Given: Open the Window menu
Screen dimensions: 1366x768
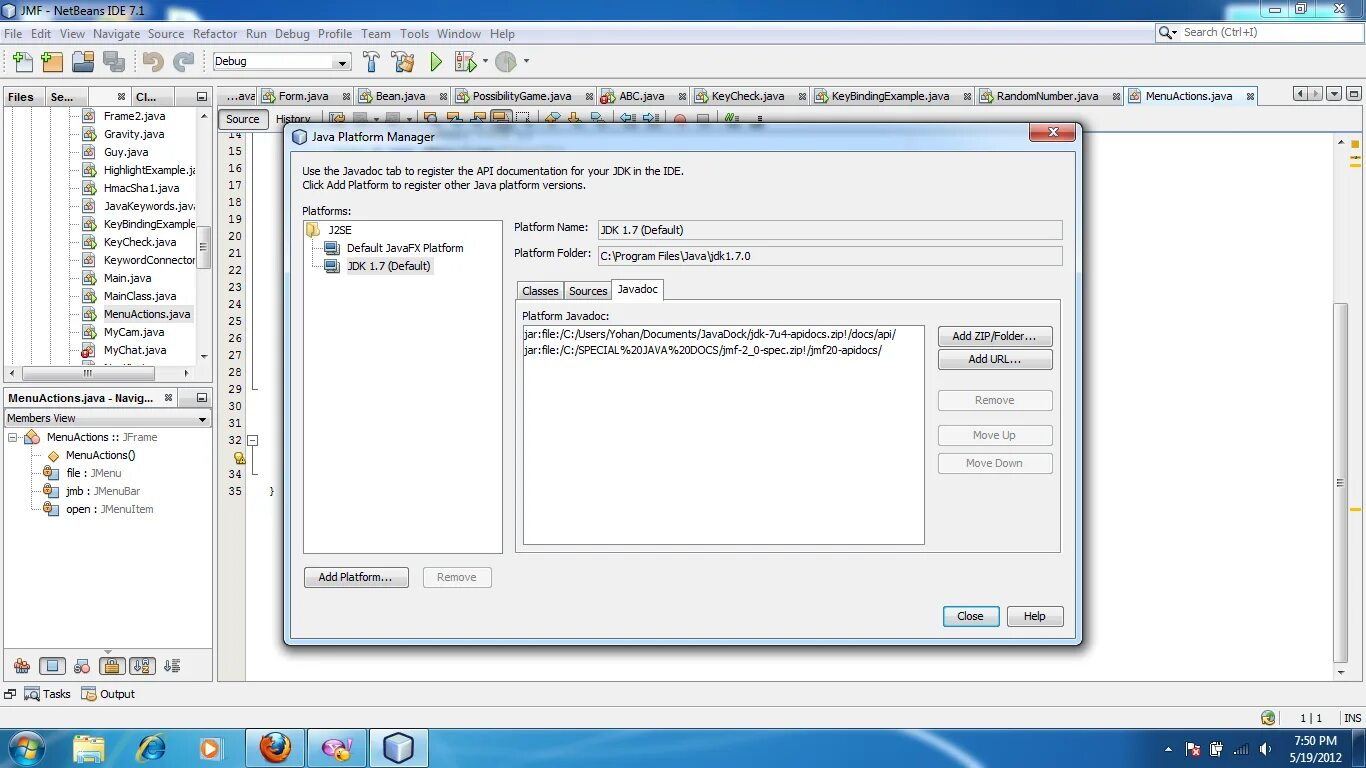Looking at the screenshot, I should [x=459, y=33].
